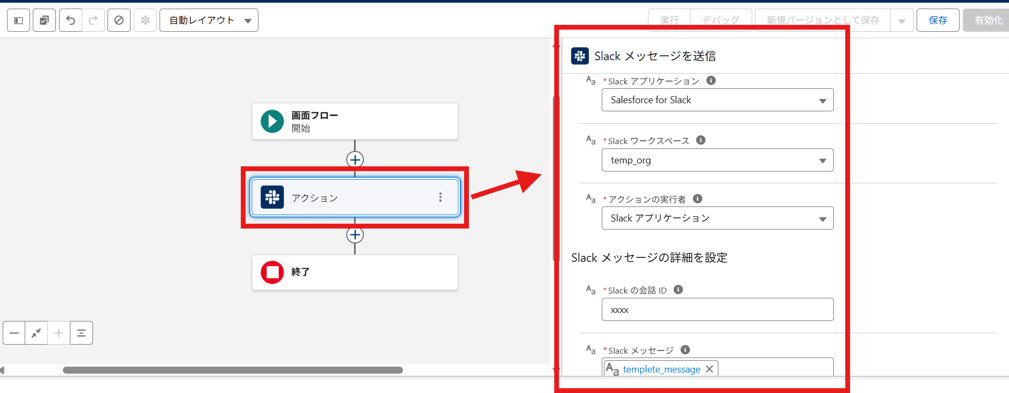1009x393 pixels.
Task: Add element with plus below 画面フロー
Action: [x=355, y=159]
